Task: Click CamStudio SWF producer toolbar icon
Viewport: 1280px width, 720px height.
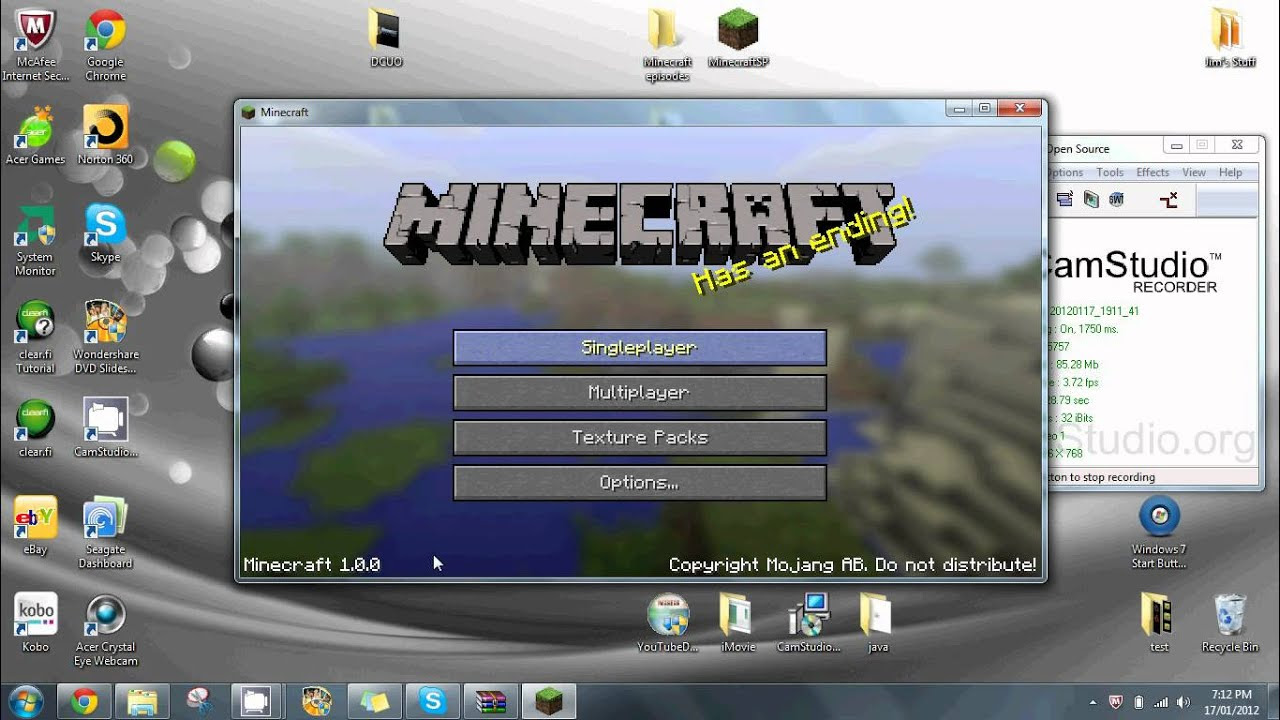Action: pyautogui.click(x=1116, y=200)
